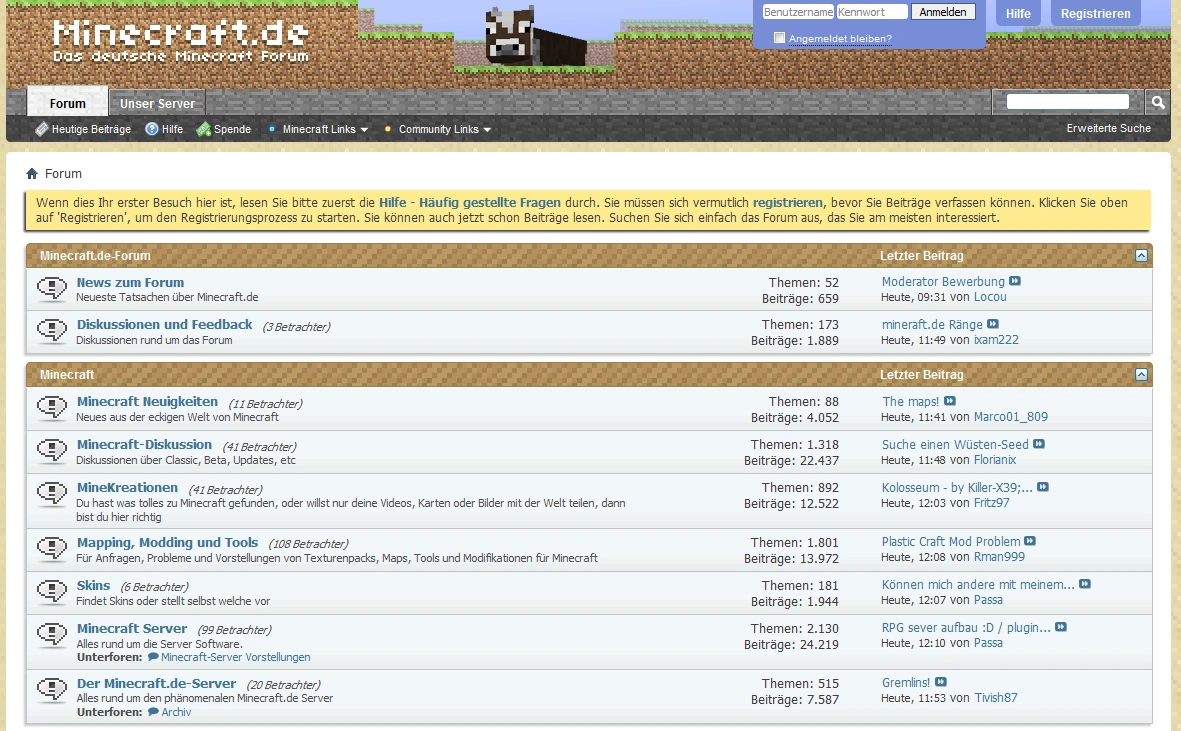Screen dimensions: 1181x731
Task: Go to last post icon after mineraft.de Ränge
Action: coord(993,324)
